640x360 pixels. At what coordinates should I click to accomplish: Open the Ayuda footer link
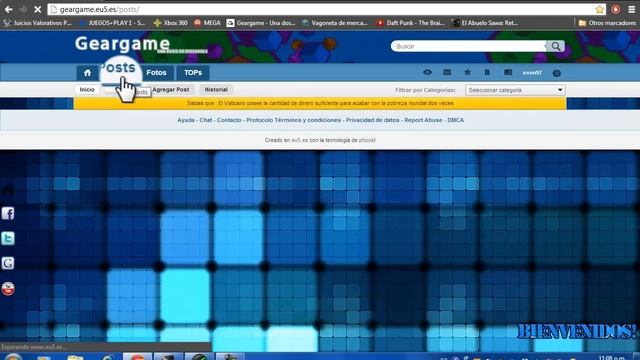point(186,120)
